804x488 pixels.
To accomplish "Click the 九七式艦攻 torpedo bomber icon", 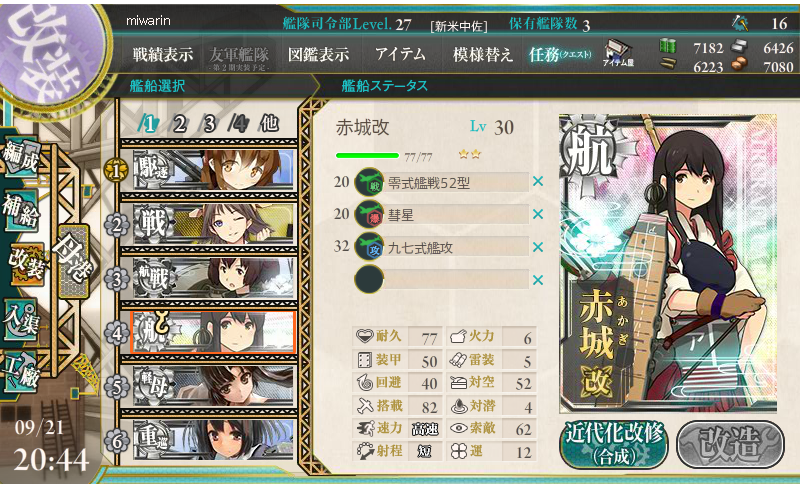I will (x=369, y=247).
